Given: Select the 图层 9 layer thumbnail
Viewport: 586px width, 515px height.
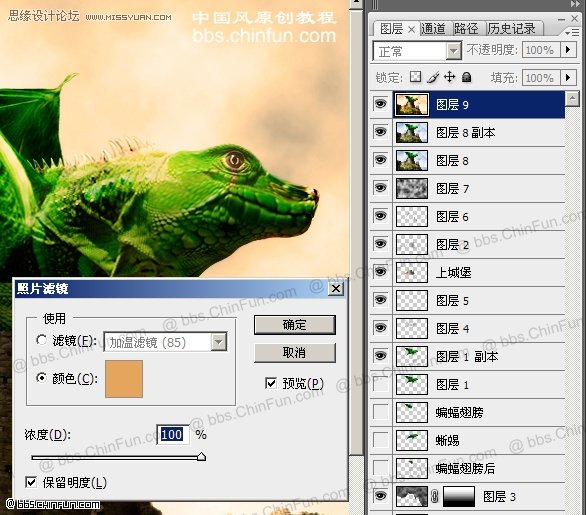Looking at the screenshot, I should 411,105.
